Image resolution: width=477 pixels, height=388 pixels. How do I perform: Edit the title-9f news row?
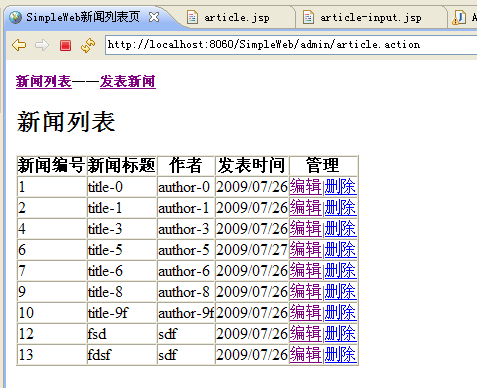[x=305, y=313]
